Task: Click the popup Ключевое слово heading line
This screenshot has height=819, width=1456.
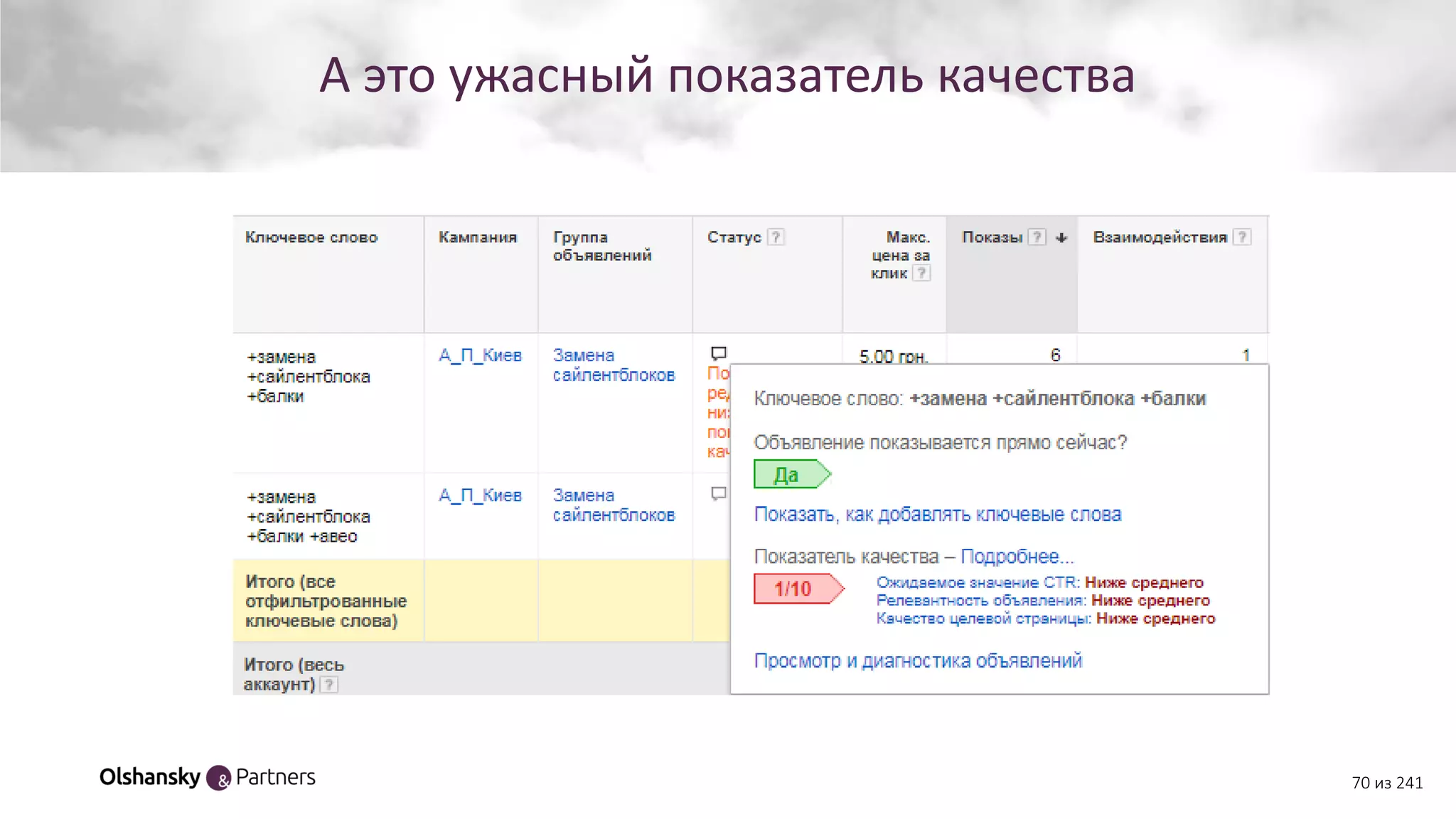Action: (x=980, y=398)
